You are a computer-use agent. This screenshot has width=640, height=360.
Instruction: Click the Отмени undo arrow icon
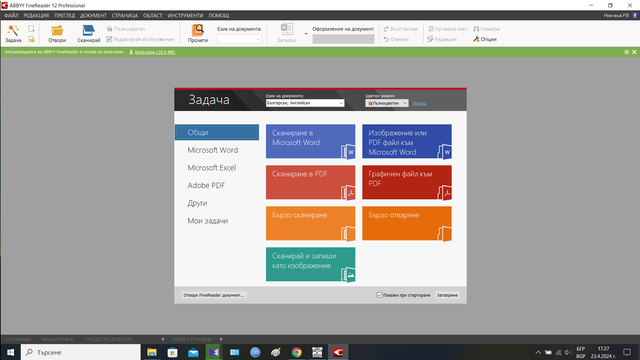coord(396,39)
